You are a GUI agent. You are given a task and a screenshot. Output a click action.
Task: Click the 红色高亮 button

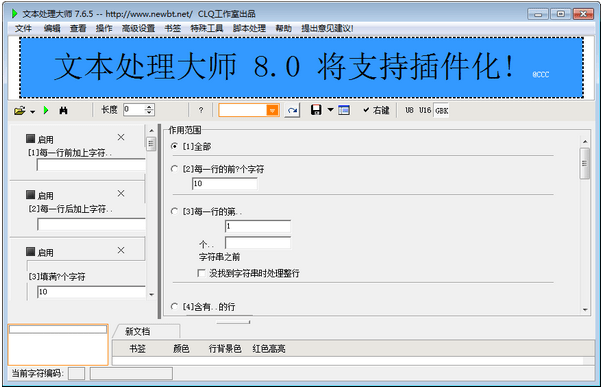[x=269, y=349]
